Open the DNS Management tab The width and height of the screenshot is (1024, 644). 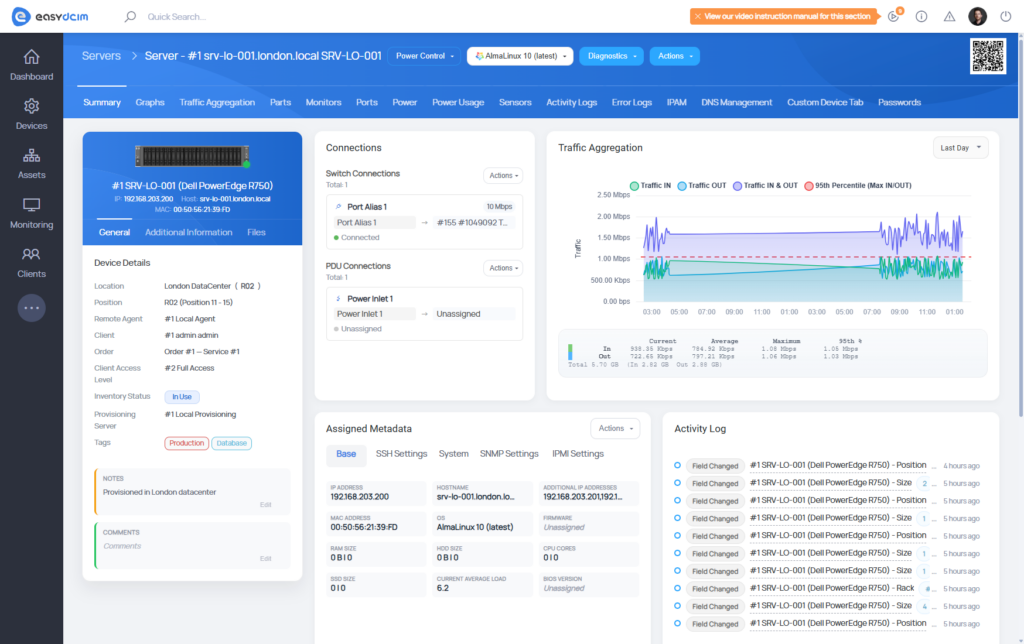735,102
